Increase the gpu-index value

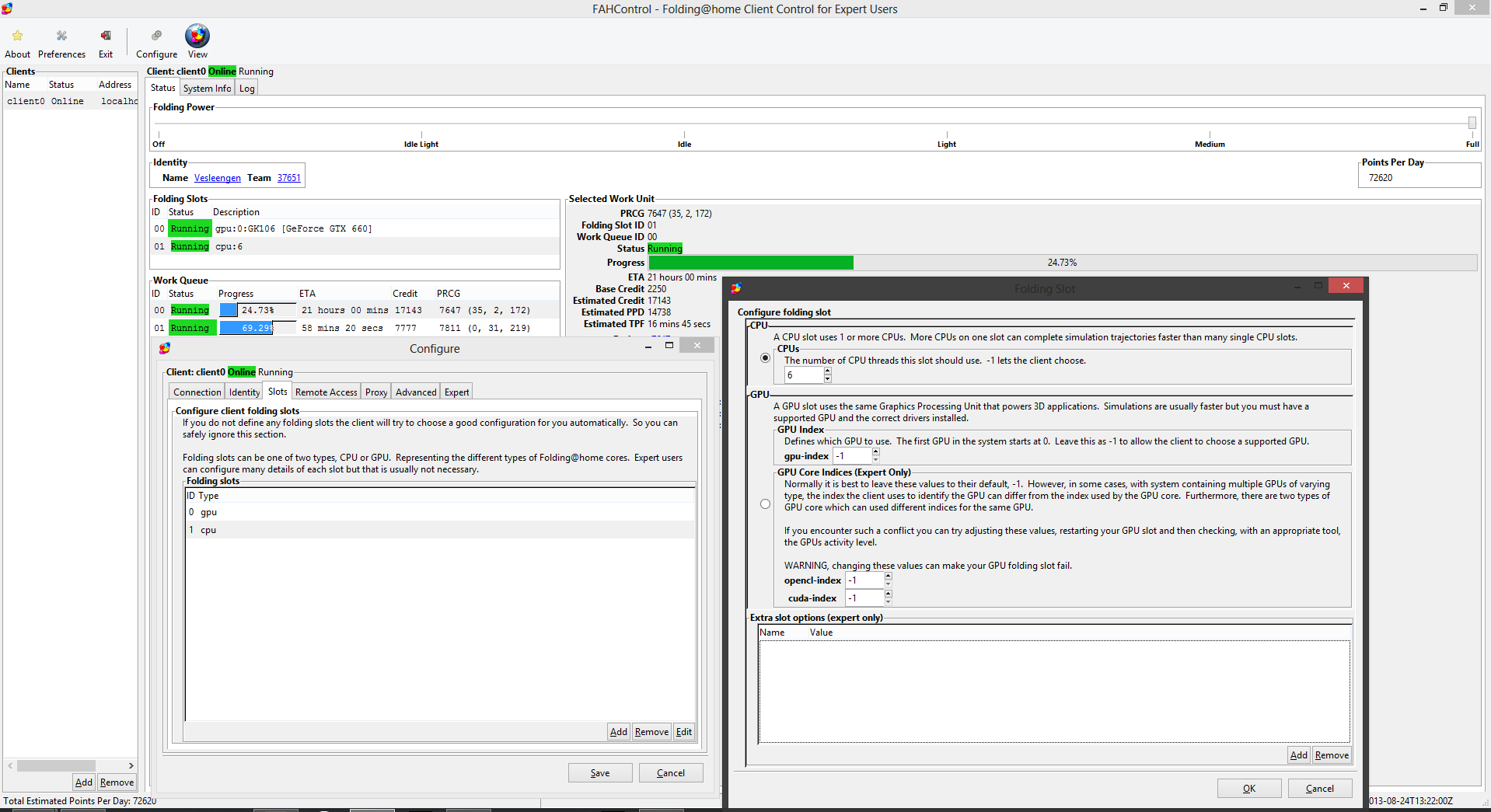876,451
